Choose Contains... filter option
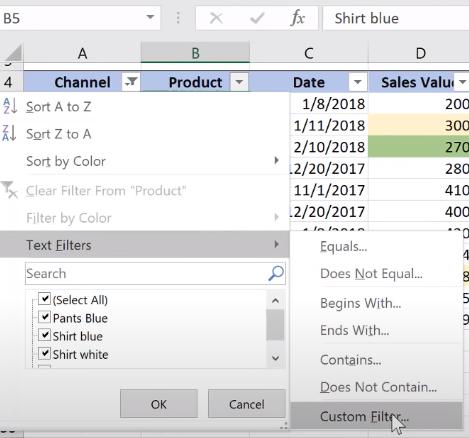 pos(377,360)
